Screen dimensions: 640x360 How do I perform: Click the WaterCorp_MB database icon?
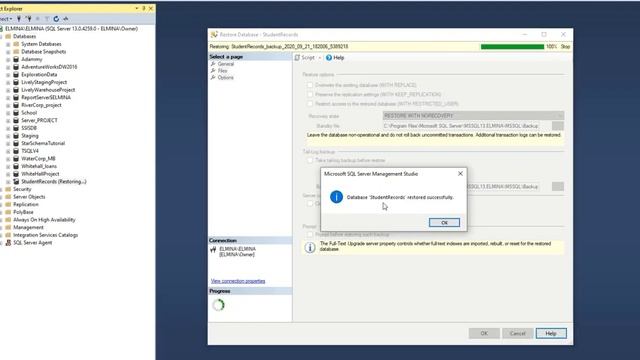pos(16,158)
